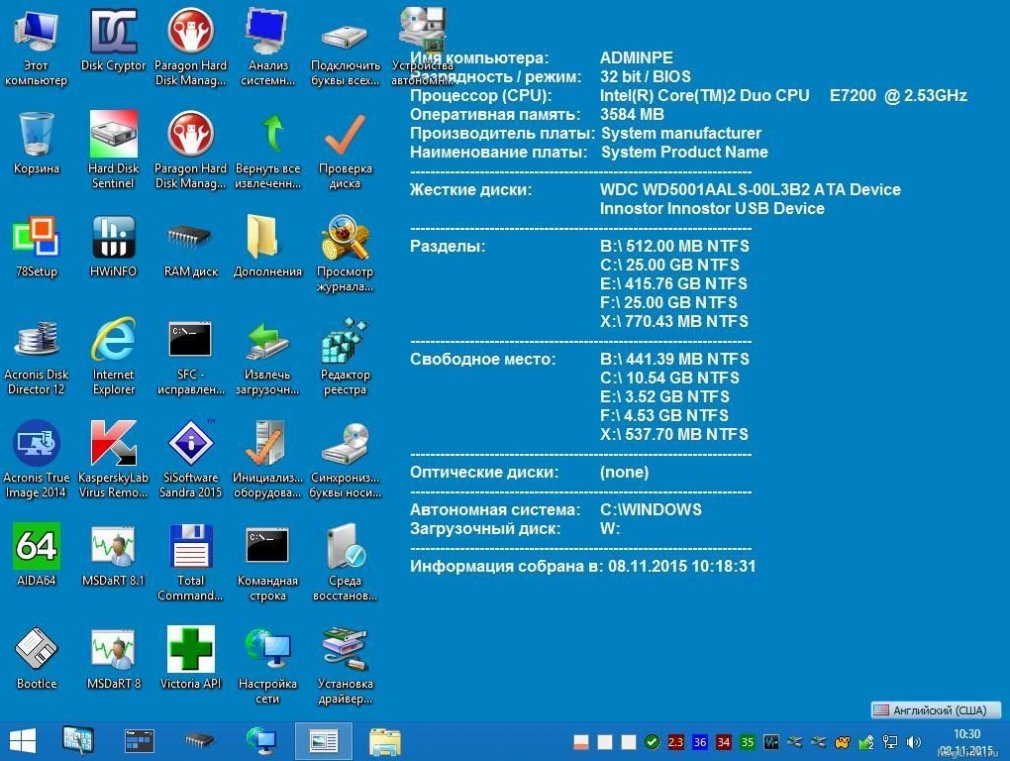Launch Hard Disk Sentinel
The image size is (1010, 761).
point(113,151)
